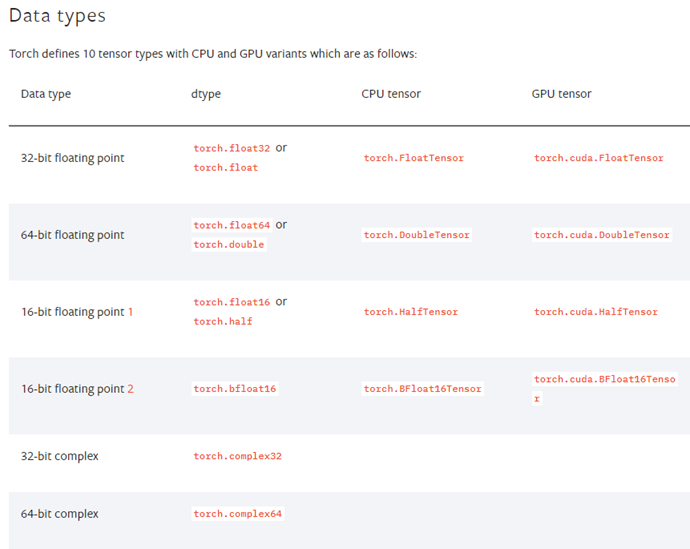
Task: Select the torch.HalfTensor CPU entry
Action: (x=410, y=312)
